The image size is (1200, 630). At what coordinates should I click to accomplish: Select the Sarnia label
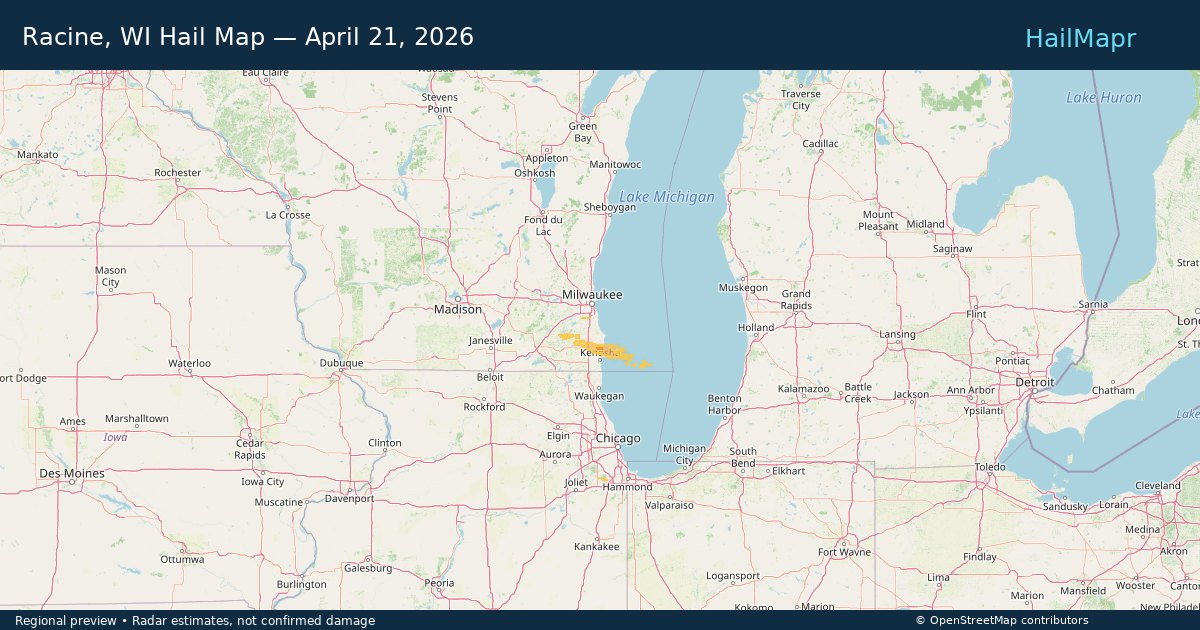pyautogui.click(x=1094, y=303)
